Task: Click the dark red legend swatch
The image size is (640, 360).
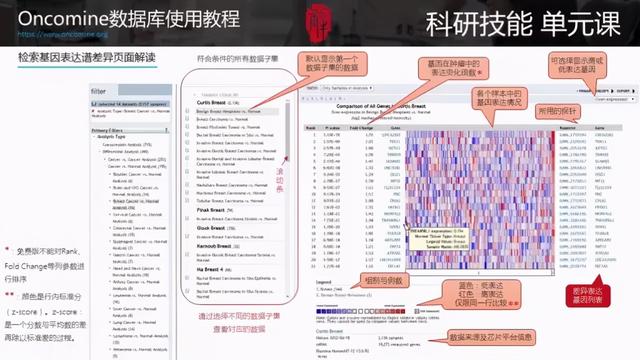Action: pyautogui.click(x=403, y=311)
